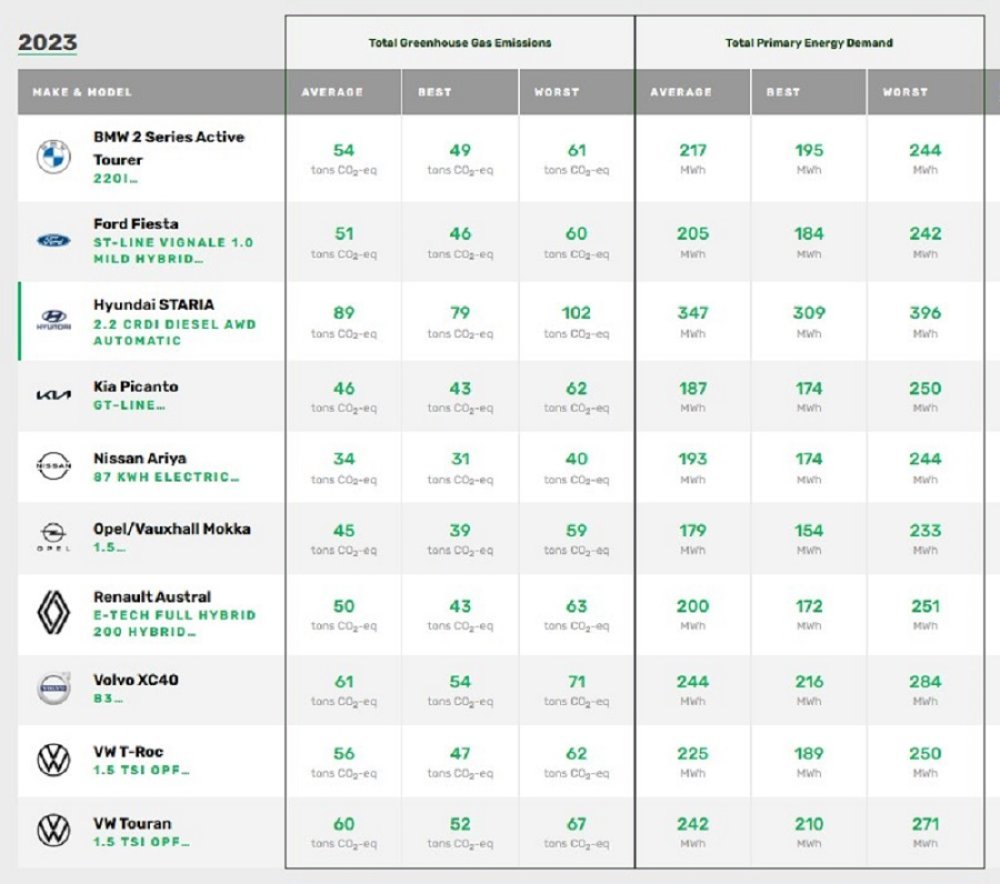
Task: Click Hyundai STARIA worst emissions value 102
Action: pos(576,313)
